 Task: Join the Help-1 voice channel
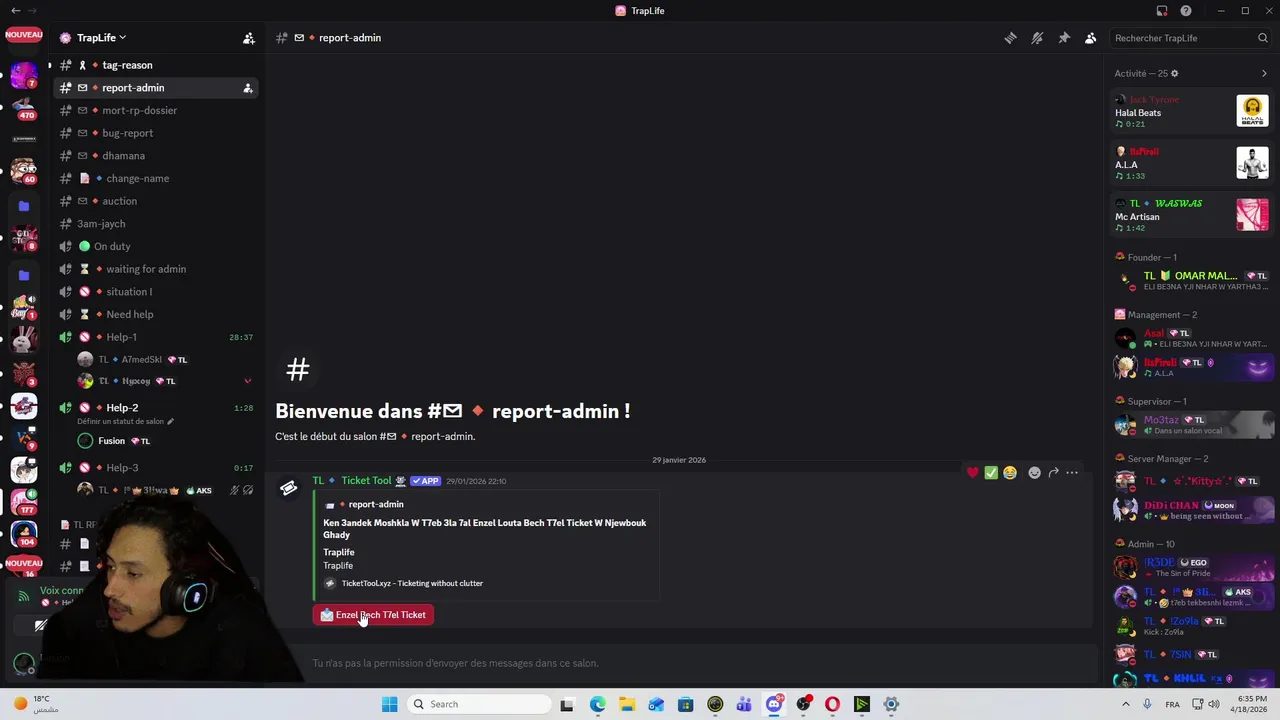pyautogui.click(x=155, y=337)
